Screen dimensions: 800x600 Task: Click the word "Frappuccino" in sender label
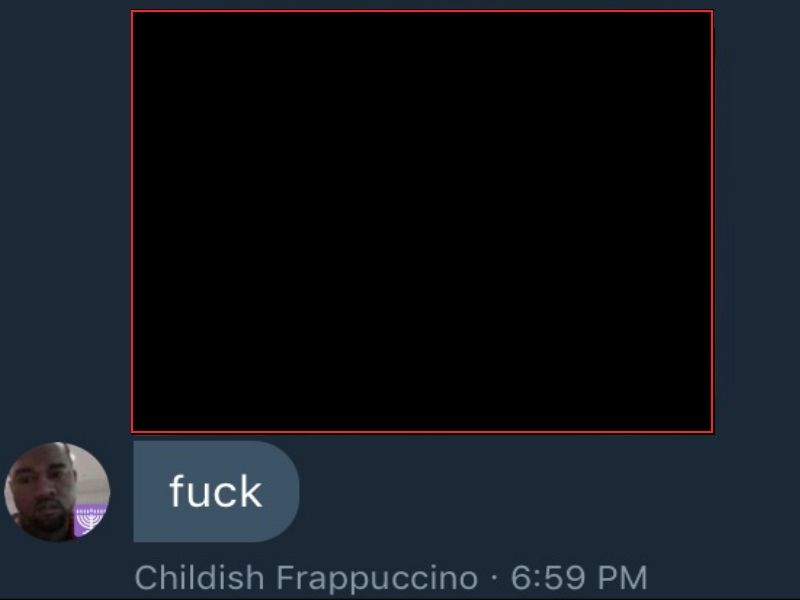click(377, 578)
